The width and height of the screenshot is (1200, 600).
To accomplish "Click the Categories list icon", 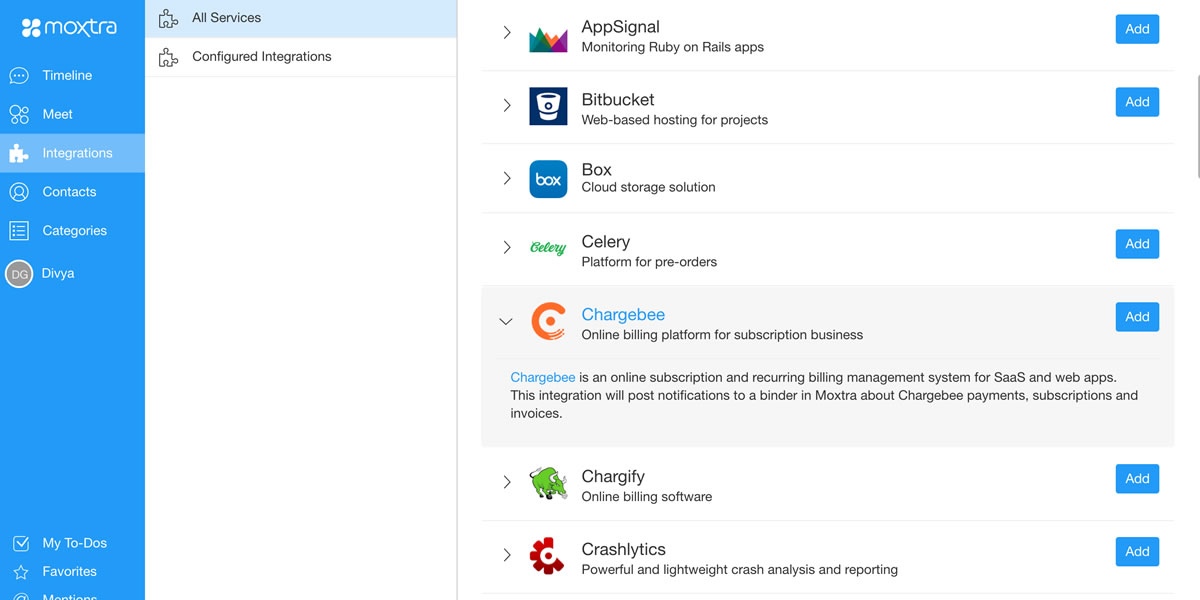I will click(x=19, y=231).
